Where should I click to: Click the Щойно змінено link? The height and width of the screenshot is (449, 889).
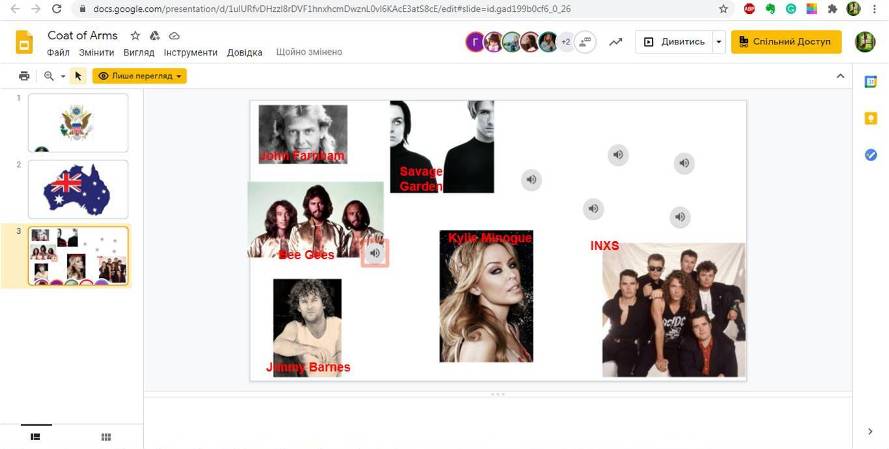pos(309,52)
